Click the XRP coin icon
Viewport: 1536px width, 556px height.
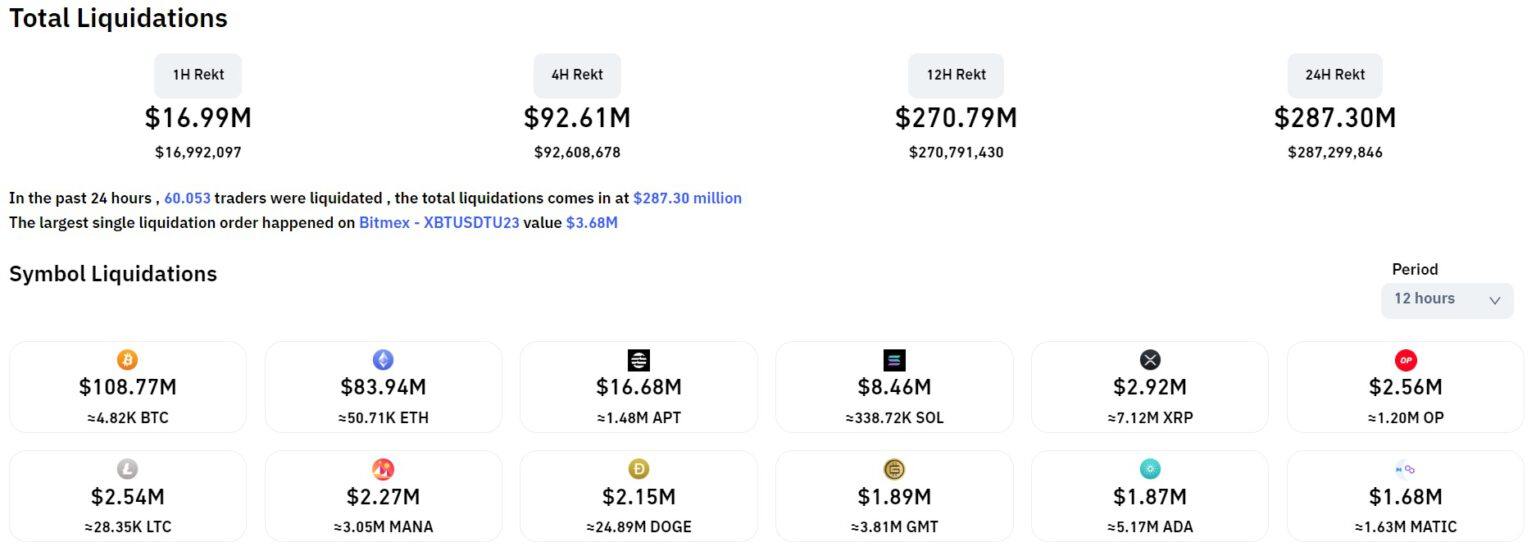tap(1150, 360)
